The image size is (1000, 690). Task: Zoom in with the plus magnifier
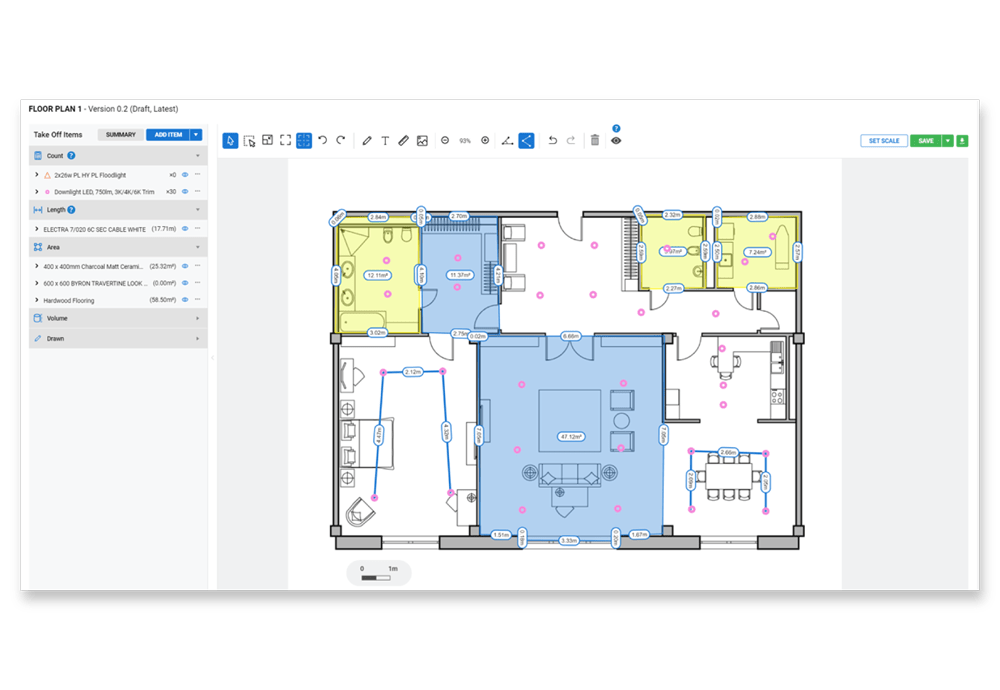485,140
